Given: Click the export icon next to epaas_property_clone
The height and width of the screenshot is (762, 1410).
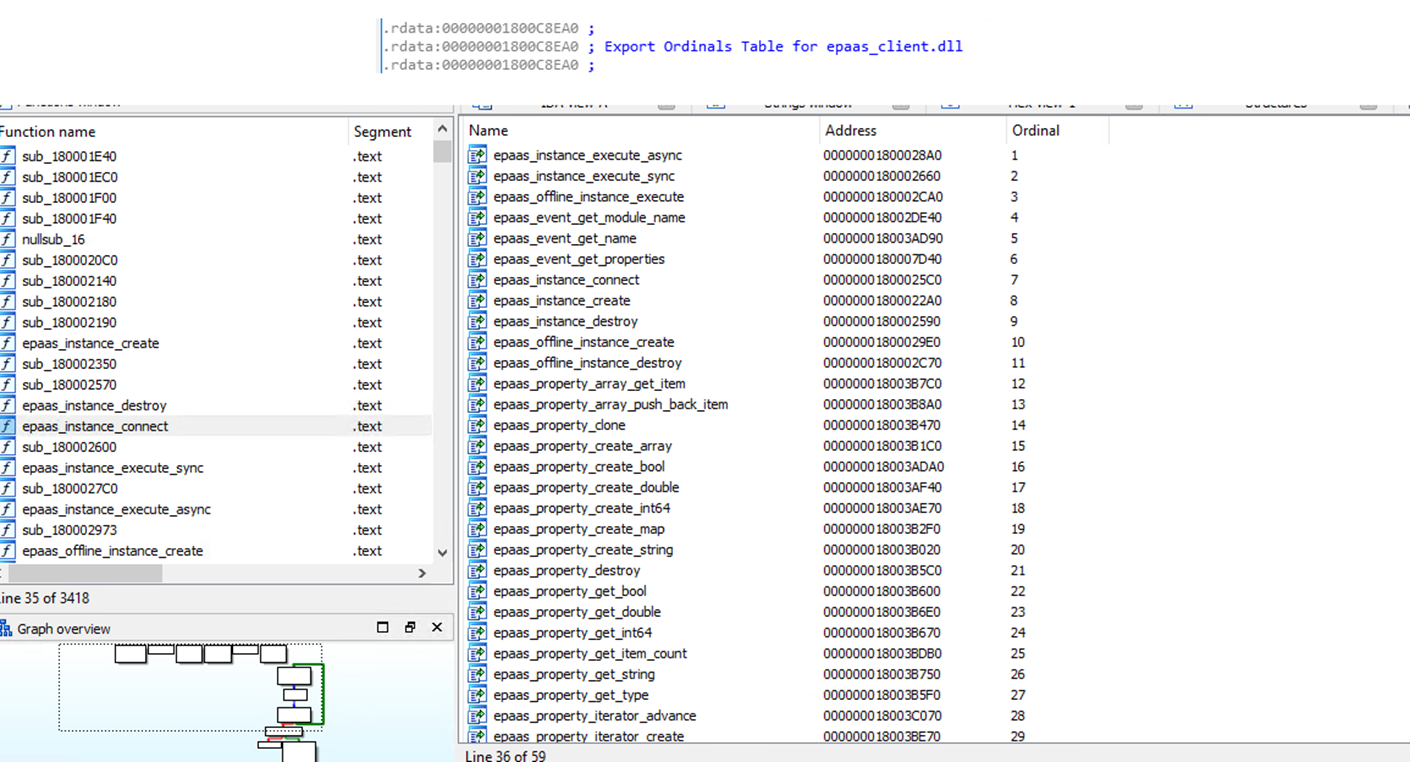Looking at the screenshot, I should coord(477,425).
